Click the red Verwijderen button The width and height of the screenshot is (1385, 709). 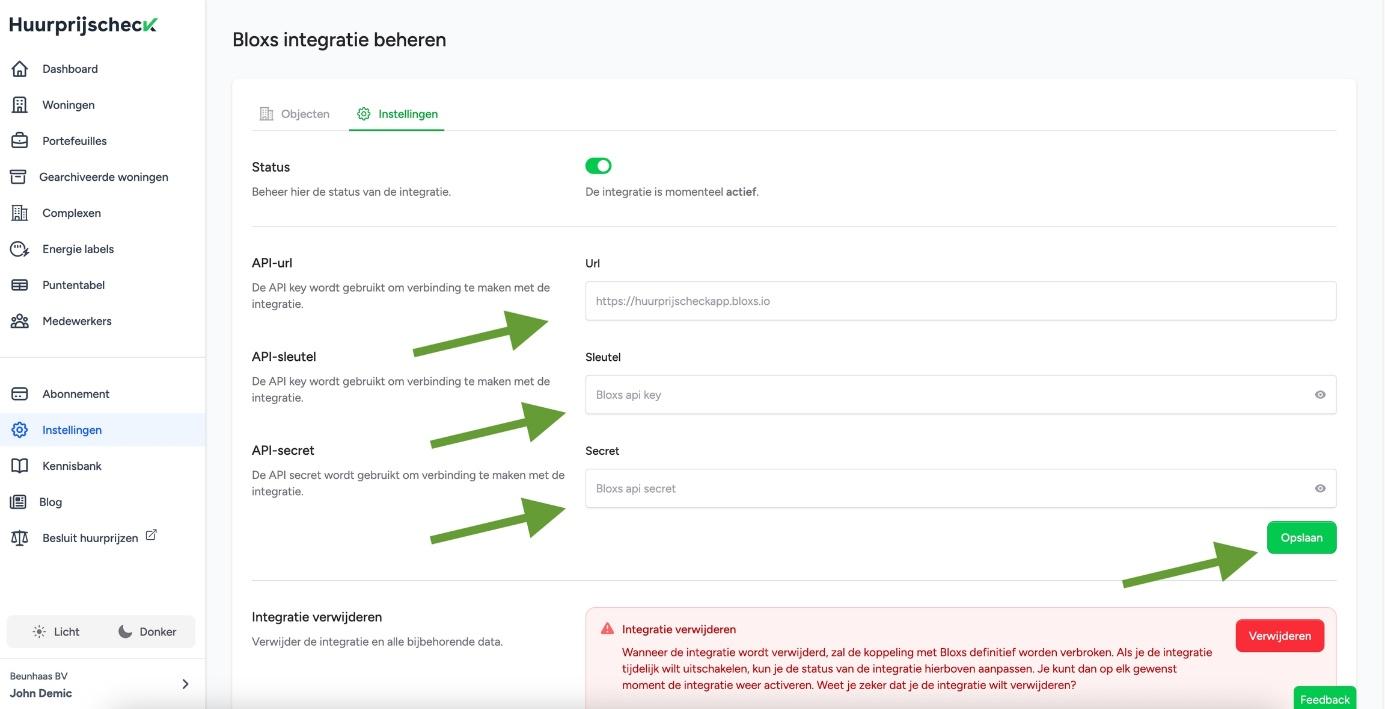coord(1279,636)
